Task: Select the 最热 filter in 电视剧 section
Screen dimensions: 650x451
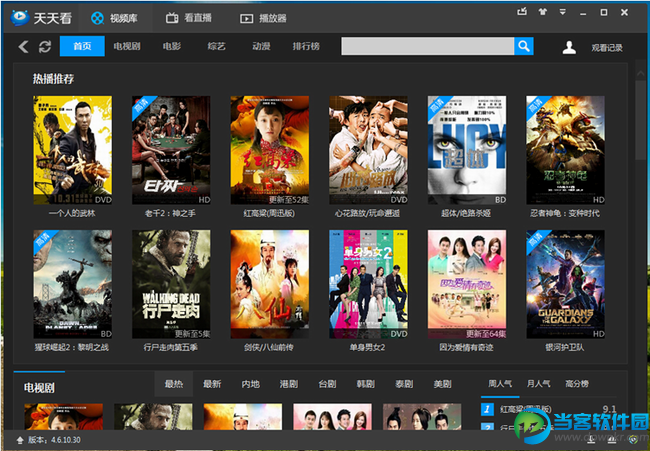Action: tap(174, 384)
